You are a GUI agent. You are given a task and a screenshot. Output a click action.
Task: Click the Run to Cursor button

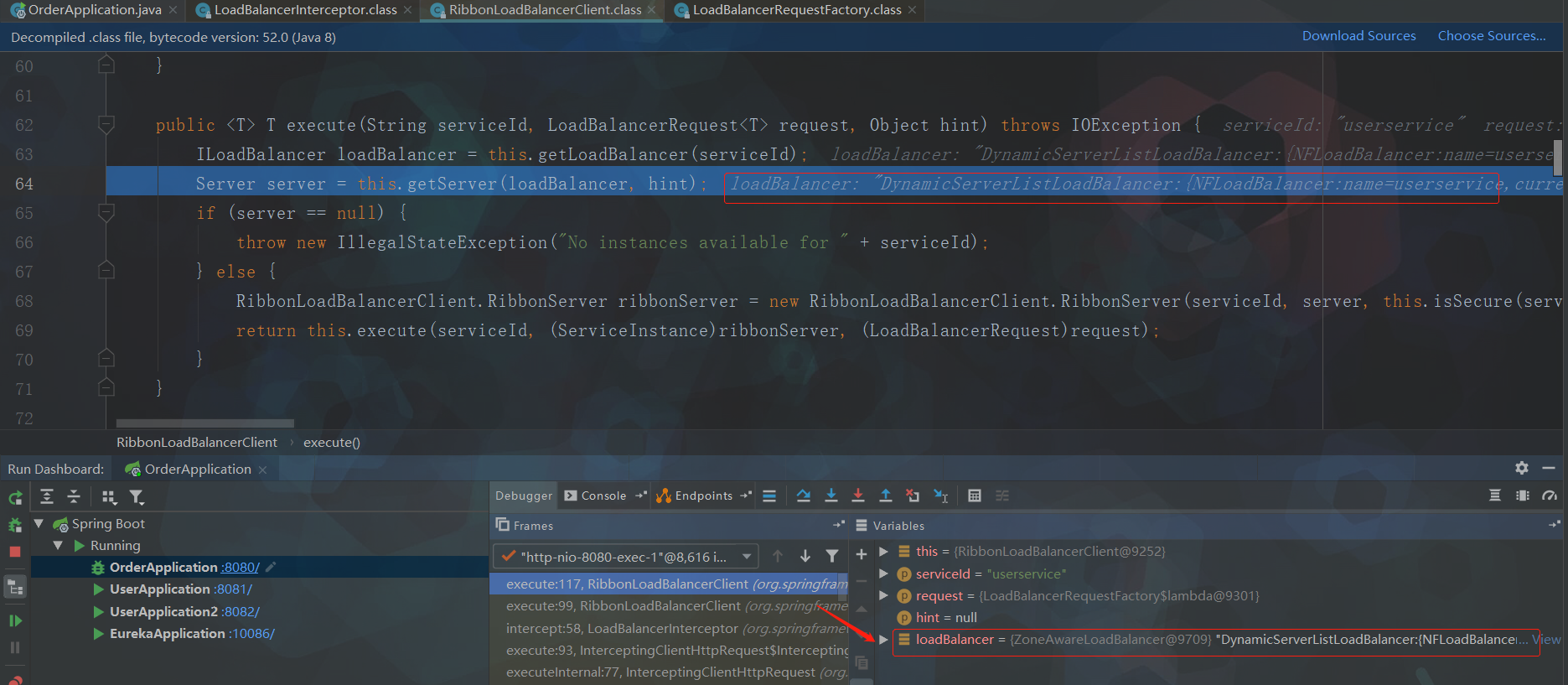click(941, 496)
